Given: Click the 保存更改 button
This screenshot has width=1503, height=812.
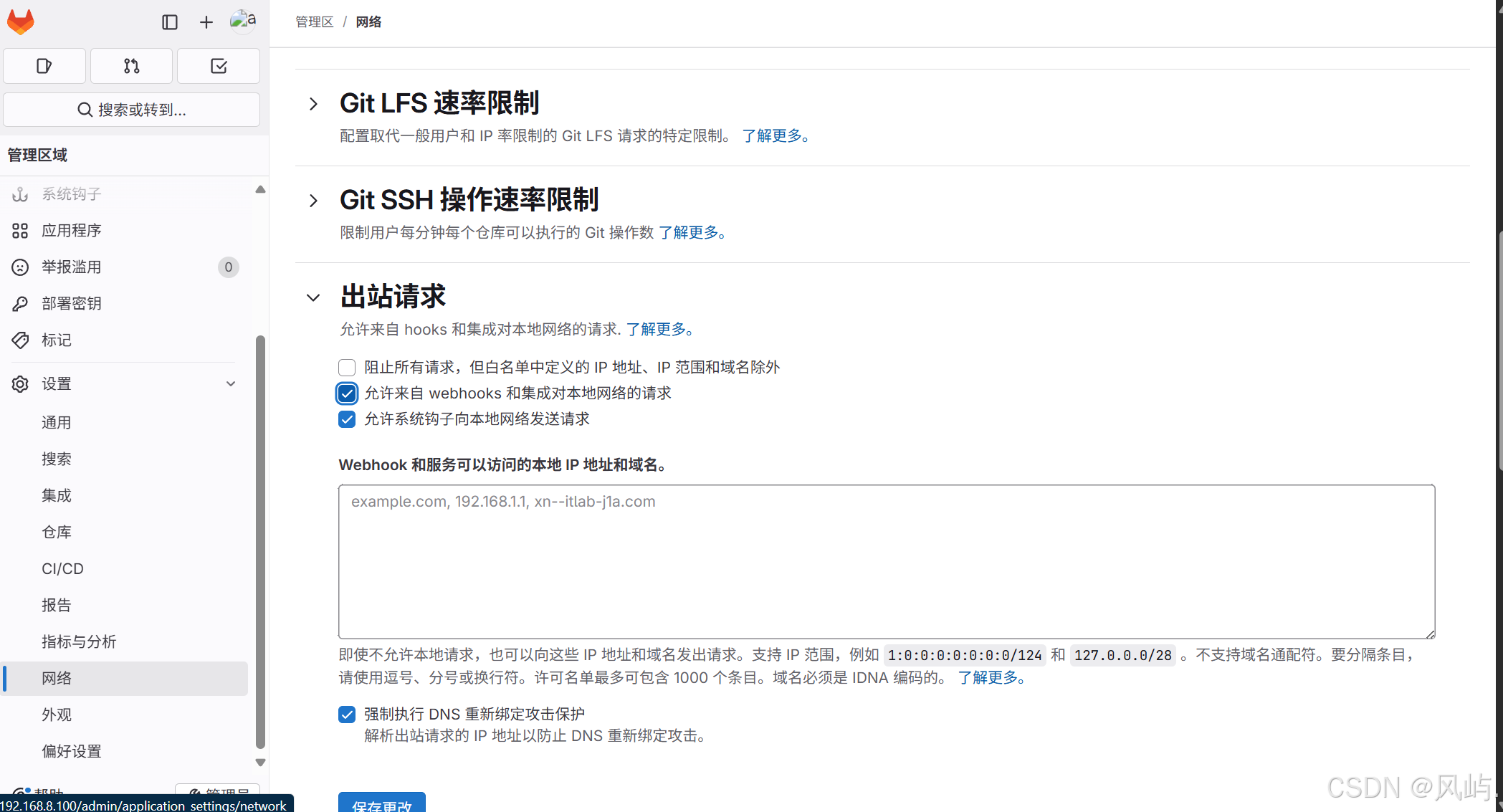Looking at the screenshot, I should pyautogui.click(x=381, y=803).
